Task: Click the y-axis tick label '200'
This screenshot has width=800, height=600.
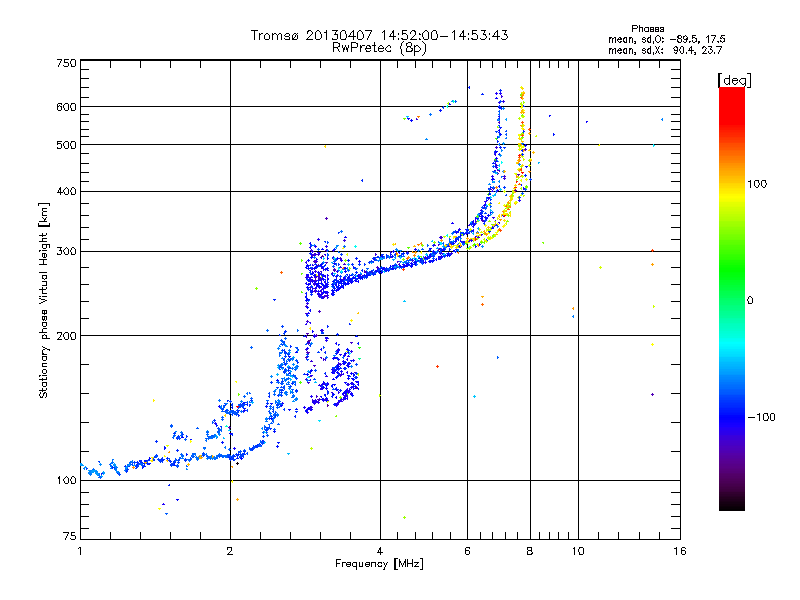Action: (66, 336)
